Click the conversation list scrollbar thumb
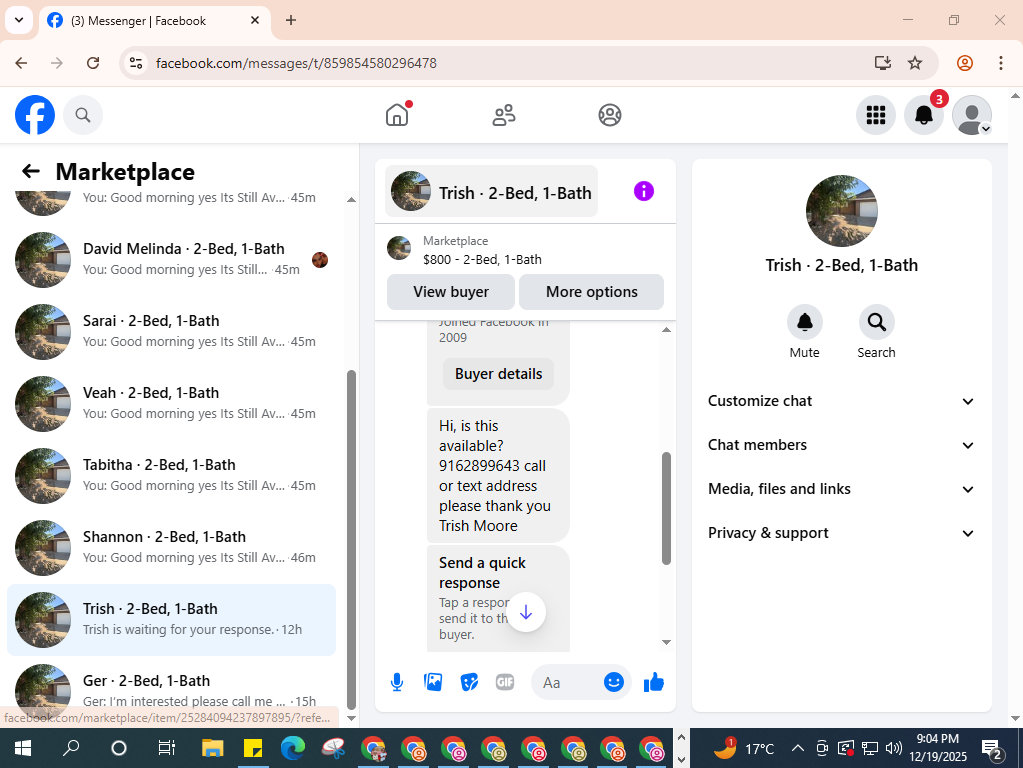This screenshot has height=768, width=1023. pyautogui.click(x=351, y=540)
